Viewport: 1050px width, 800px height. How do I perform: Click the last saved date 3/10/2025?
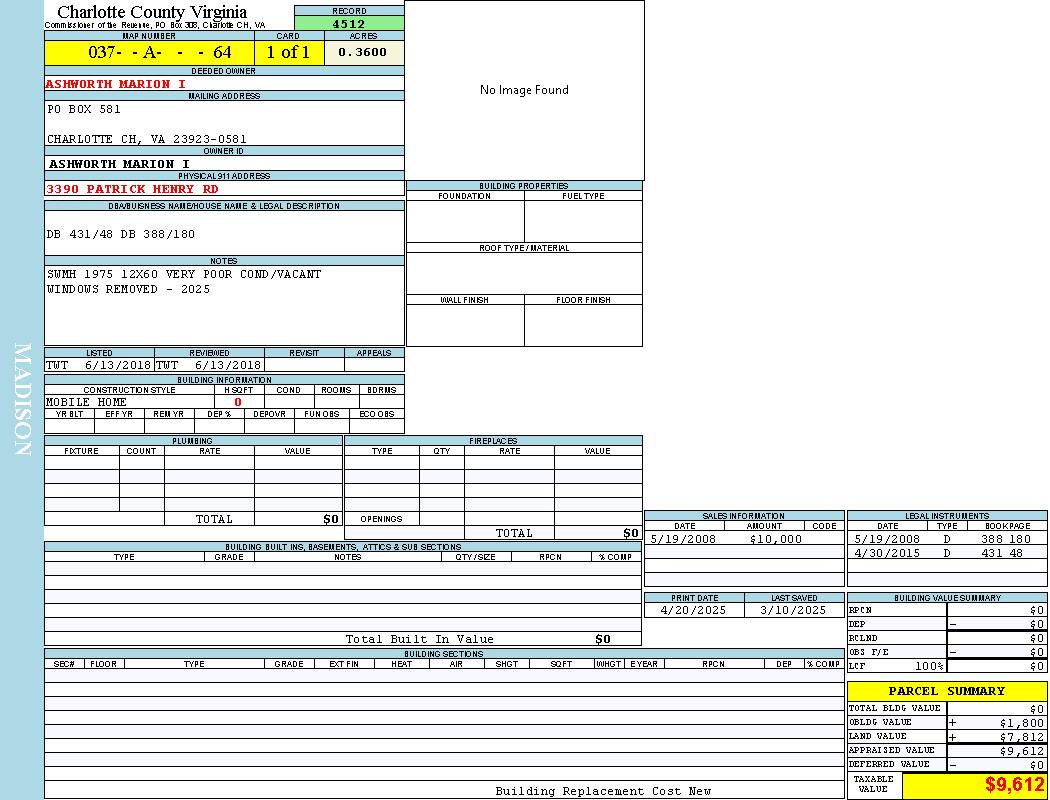click(x=793, y=610)
